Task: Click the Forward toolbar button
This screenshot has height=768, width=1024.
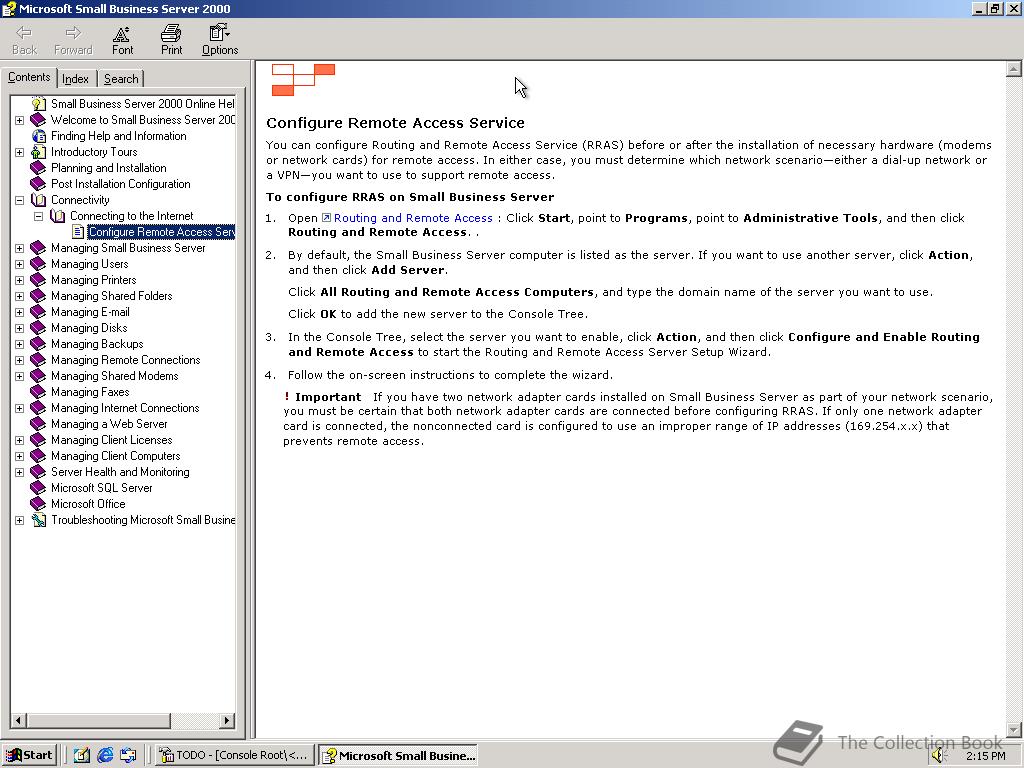Action: click(x=73, y=40)
